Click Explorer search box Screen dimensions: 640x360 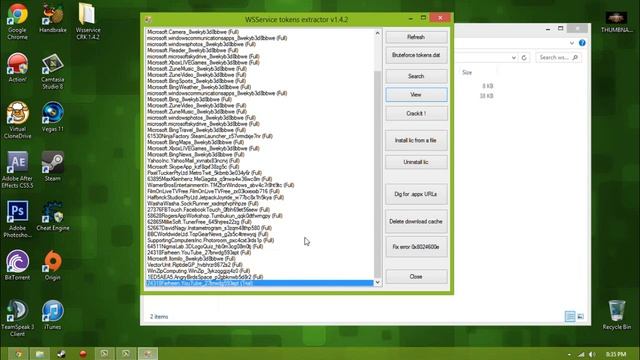558,58
